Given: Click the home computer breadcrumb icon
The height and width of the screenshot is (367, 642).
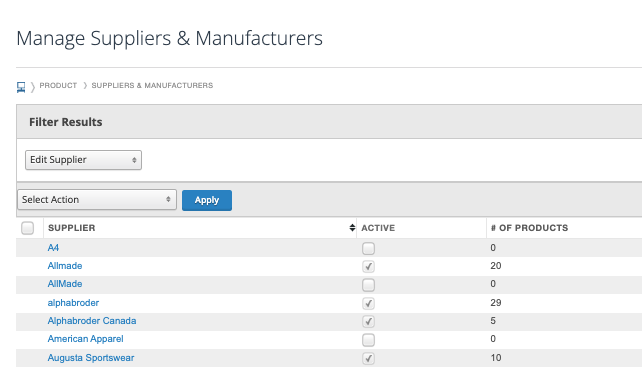Looking at the screenshot, I should [x=21, y=87].
